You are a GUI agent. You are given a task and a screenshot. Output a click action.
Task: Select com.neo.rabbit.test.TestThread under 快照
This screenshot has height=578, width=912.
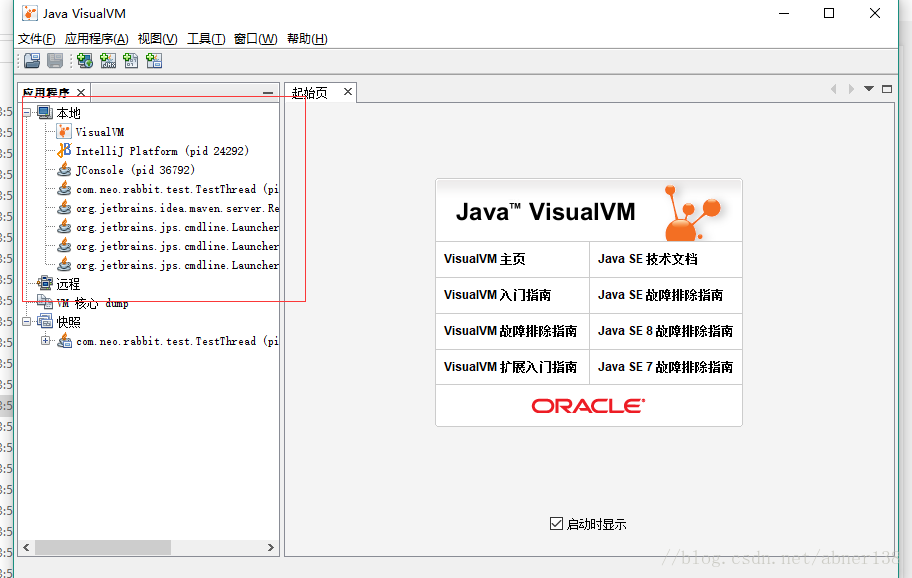point(177,341)
